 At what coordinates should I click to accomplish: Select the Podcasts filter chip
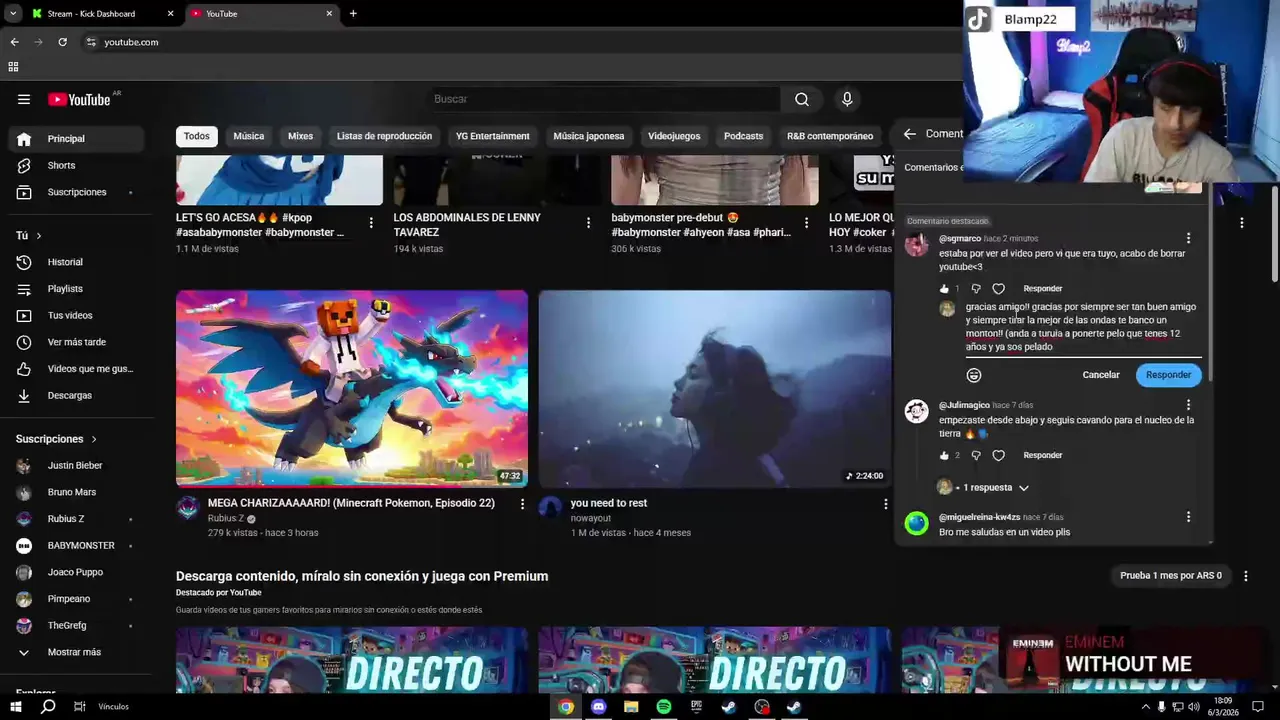743,136
